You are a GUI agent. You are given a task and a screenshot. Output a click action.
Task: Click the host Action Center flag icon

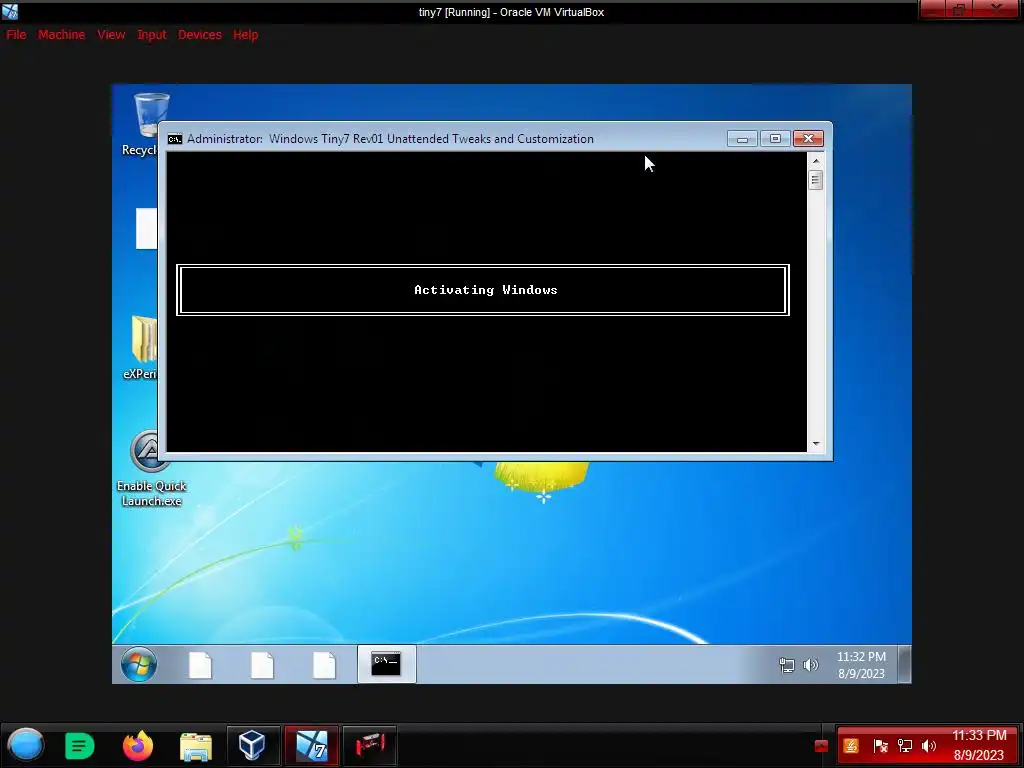(x=880, y=746)
